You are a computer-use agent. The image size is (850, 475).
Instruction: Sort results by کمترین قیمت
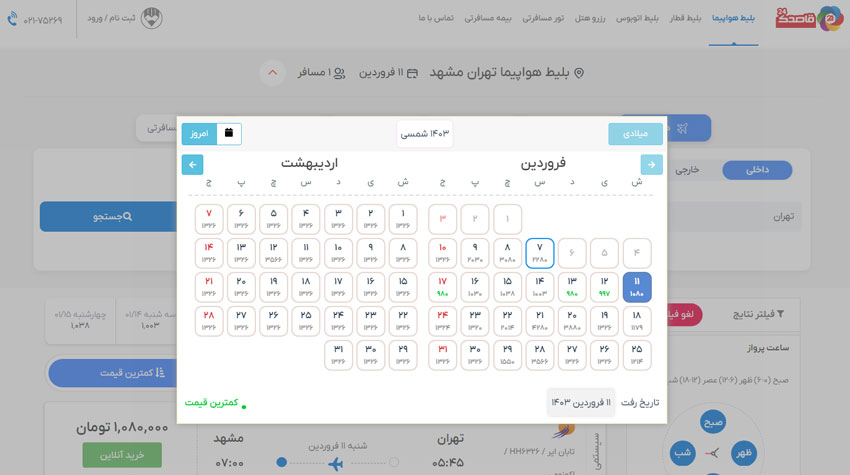113,373
